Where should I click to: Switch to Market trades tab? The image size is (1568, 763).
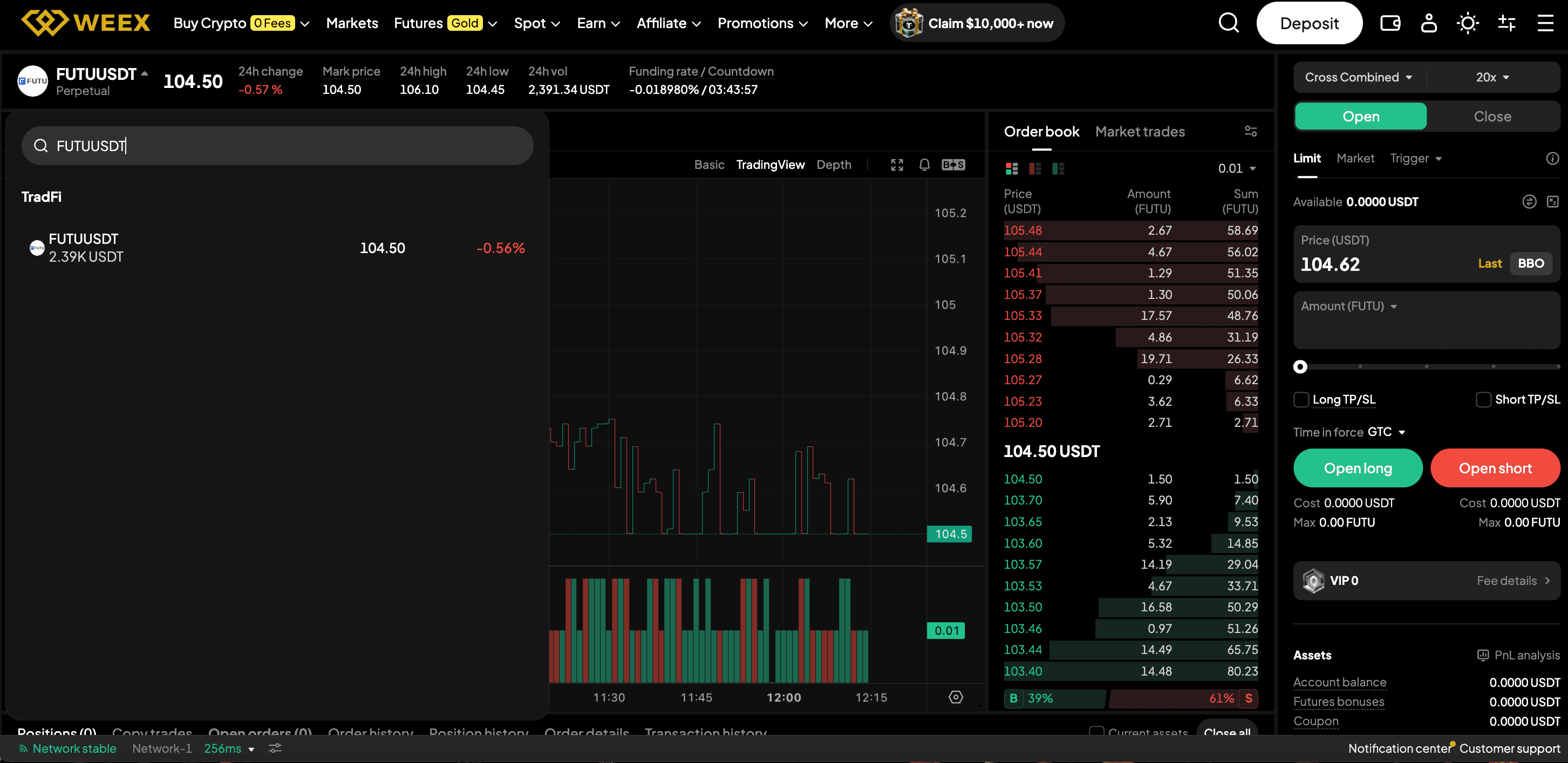coord(1140,131)
